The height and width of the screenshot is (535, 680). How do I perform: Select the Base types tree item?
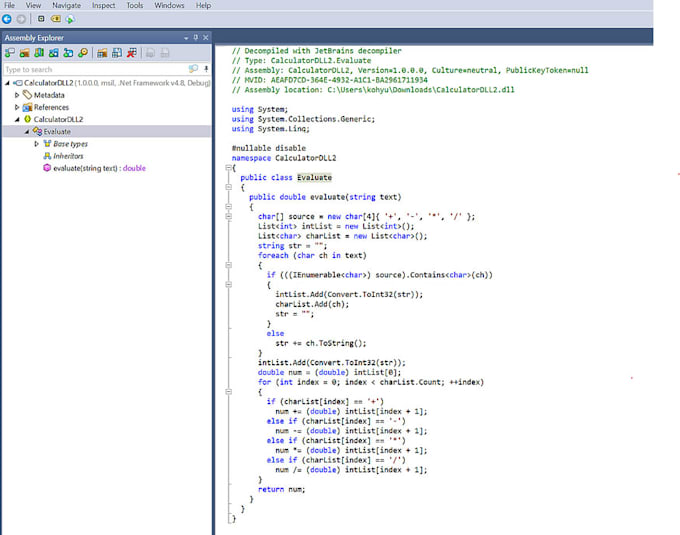[x=70, y=144]
